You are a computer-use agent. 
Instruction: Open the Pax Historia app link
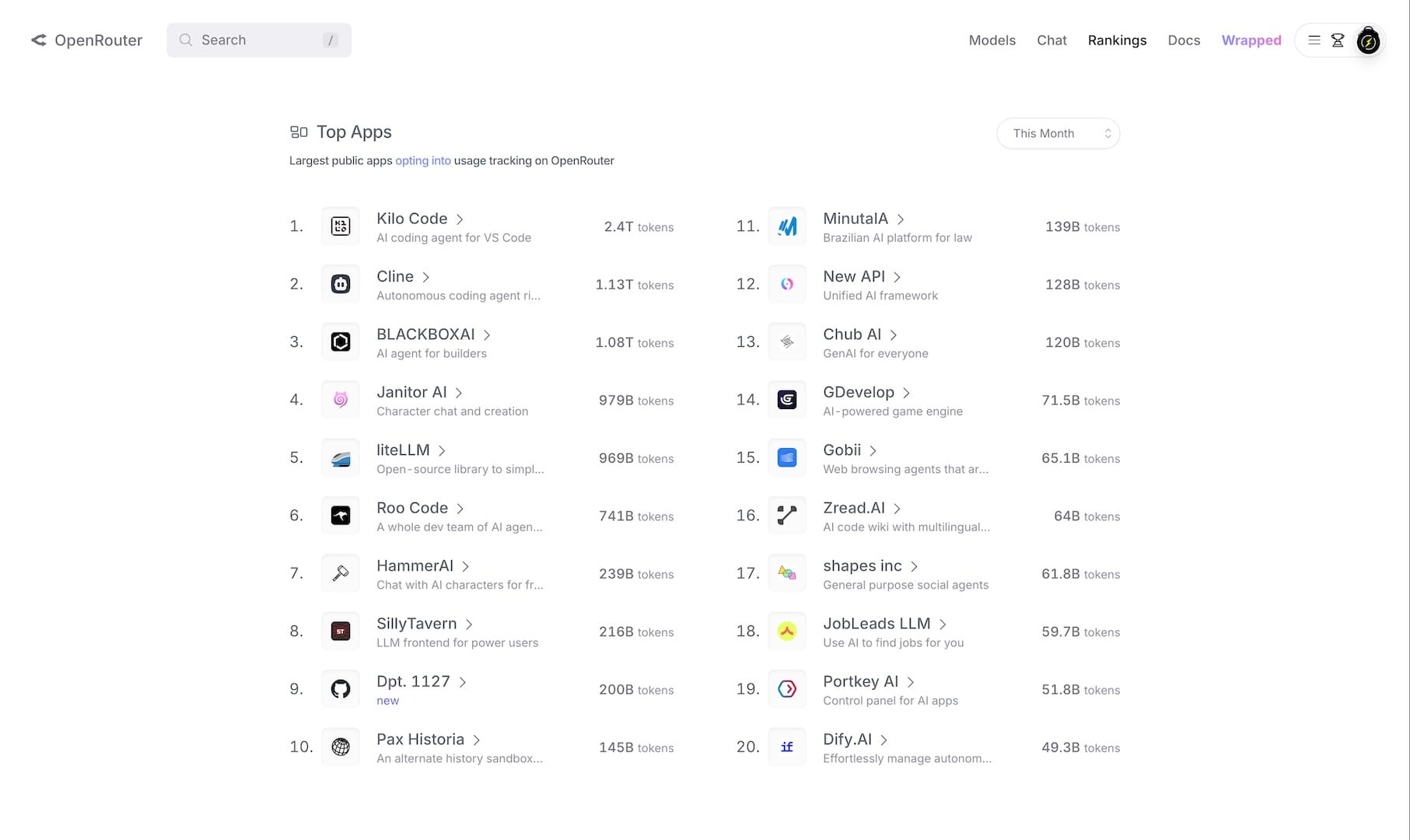click(420, 740)
